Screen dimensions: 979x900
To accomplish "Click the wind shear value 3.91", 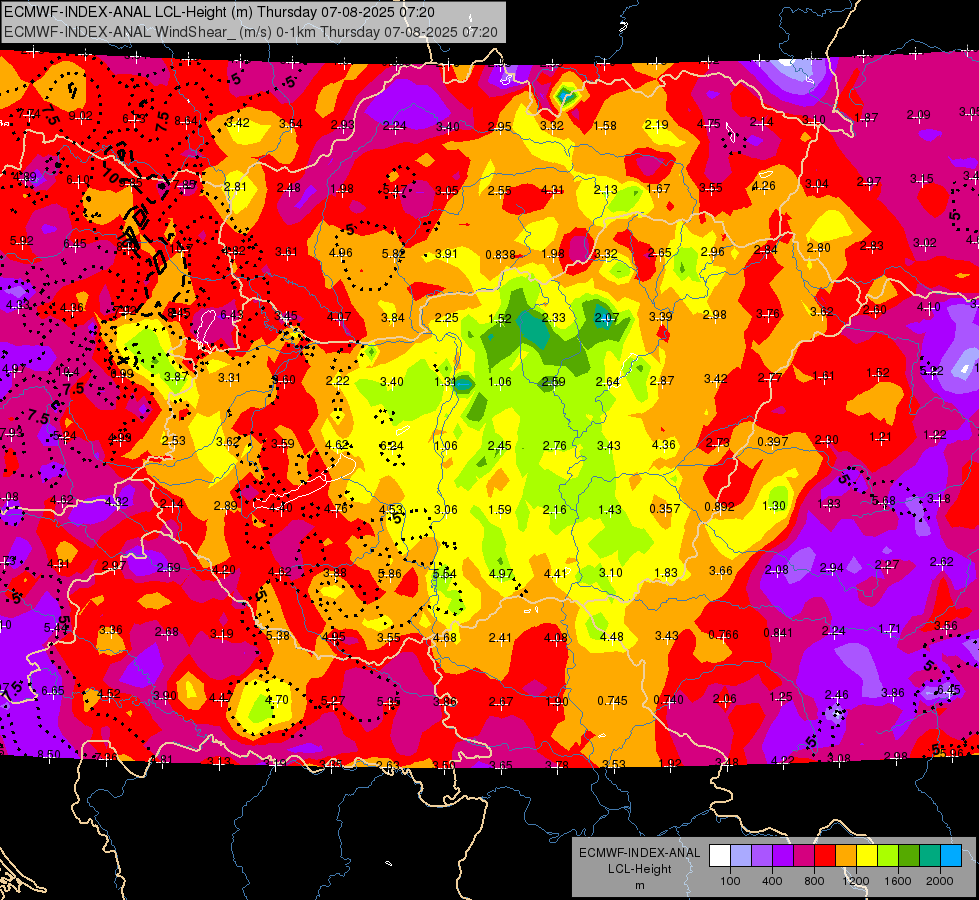I will point(446,253).
